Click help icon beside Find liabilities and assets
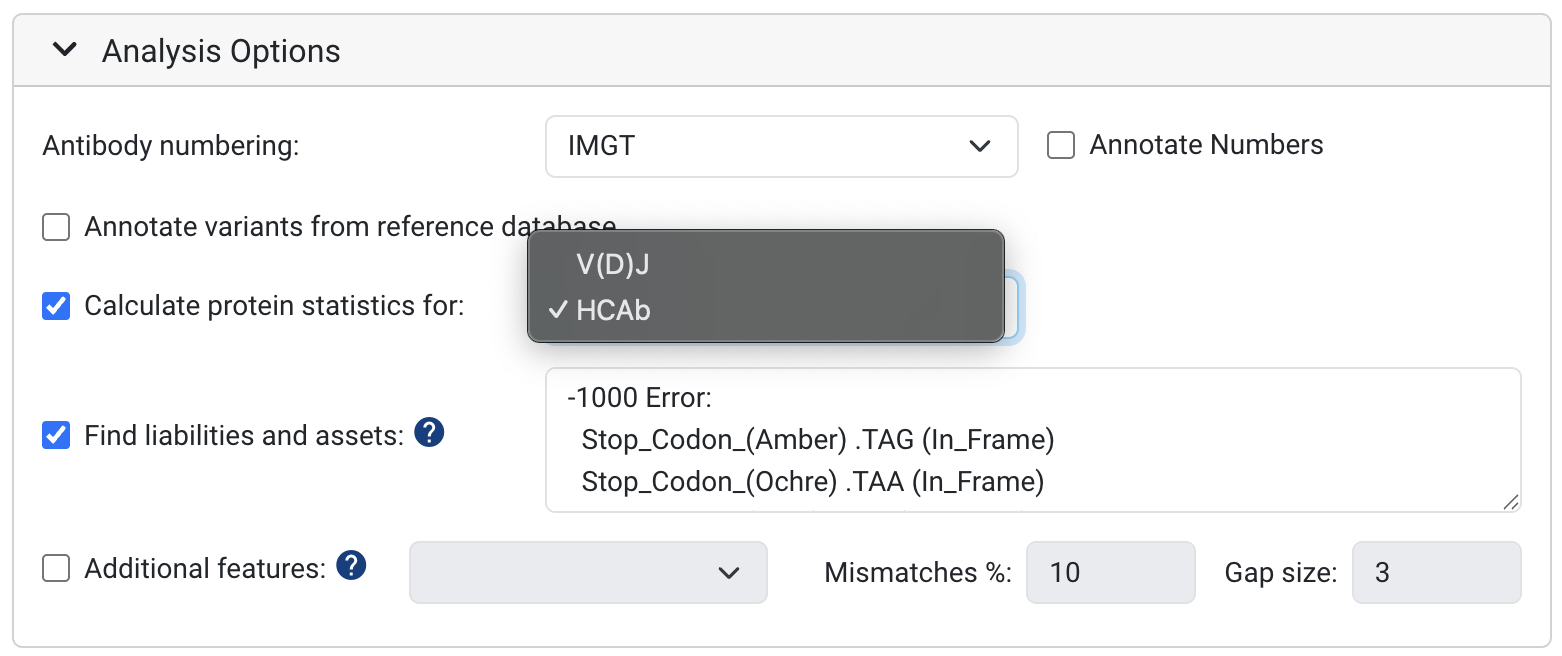Image resolution: width=1562 pixels, height=656 pixels. point(429,433)
